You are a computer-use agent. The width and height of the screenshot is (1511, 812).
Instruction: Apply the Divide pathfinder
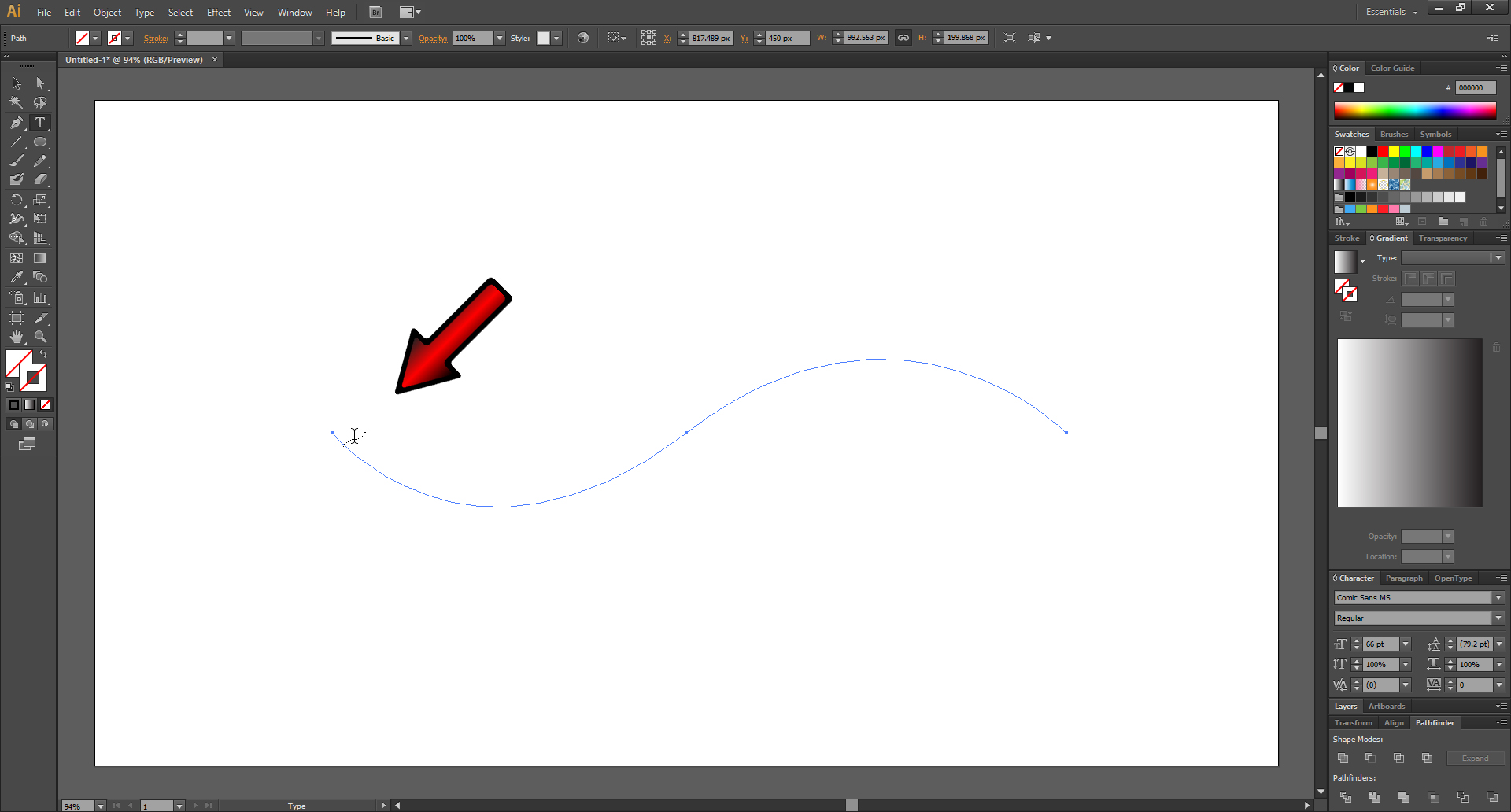click(x=1346, y=797)
